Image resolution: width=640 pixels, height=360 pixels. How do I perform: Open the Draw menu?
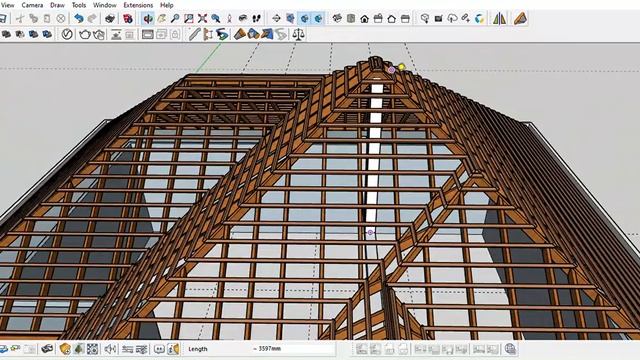57,5
